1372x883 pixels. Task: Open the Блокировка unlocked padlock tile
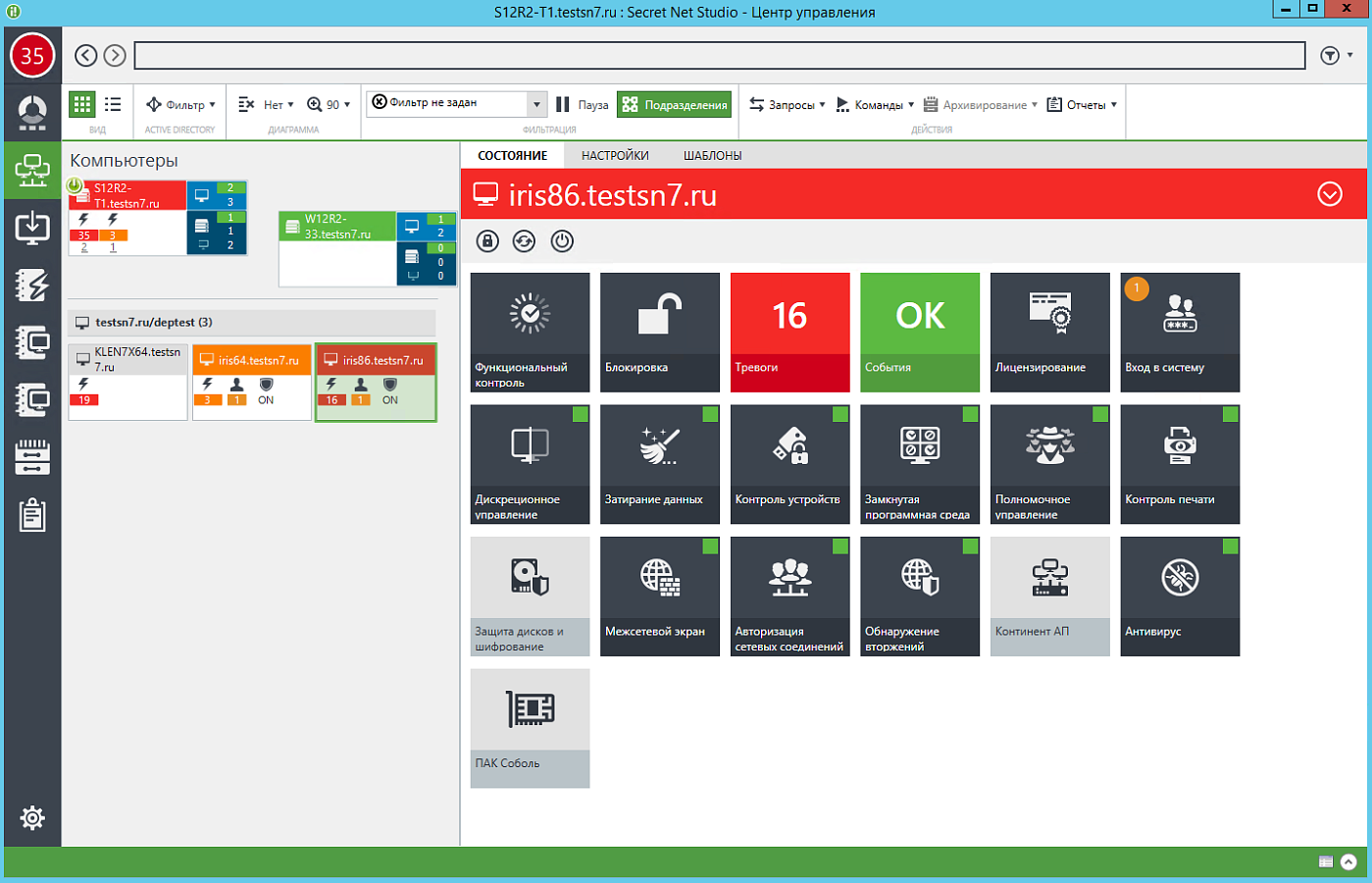click(659, 333)
